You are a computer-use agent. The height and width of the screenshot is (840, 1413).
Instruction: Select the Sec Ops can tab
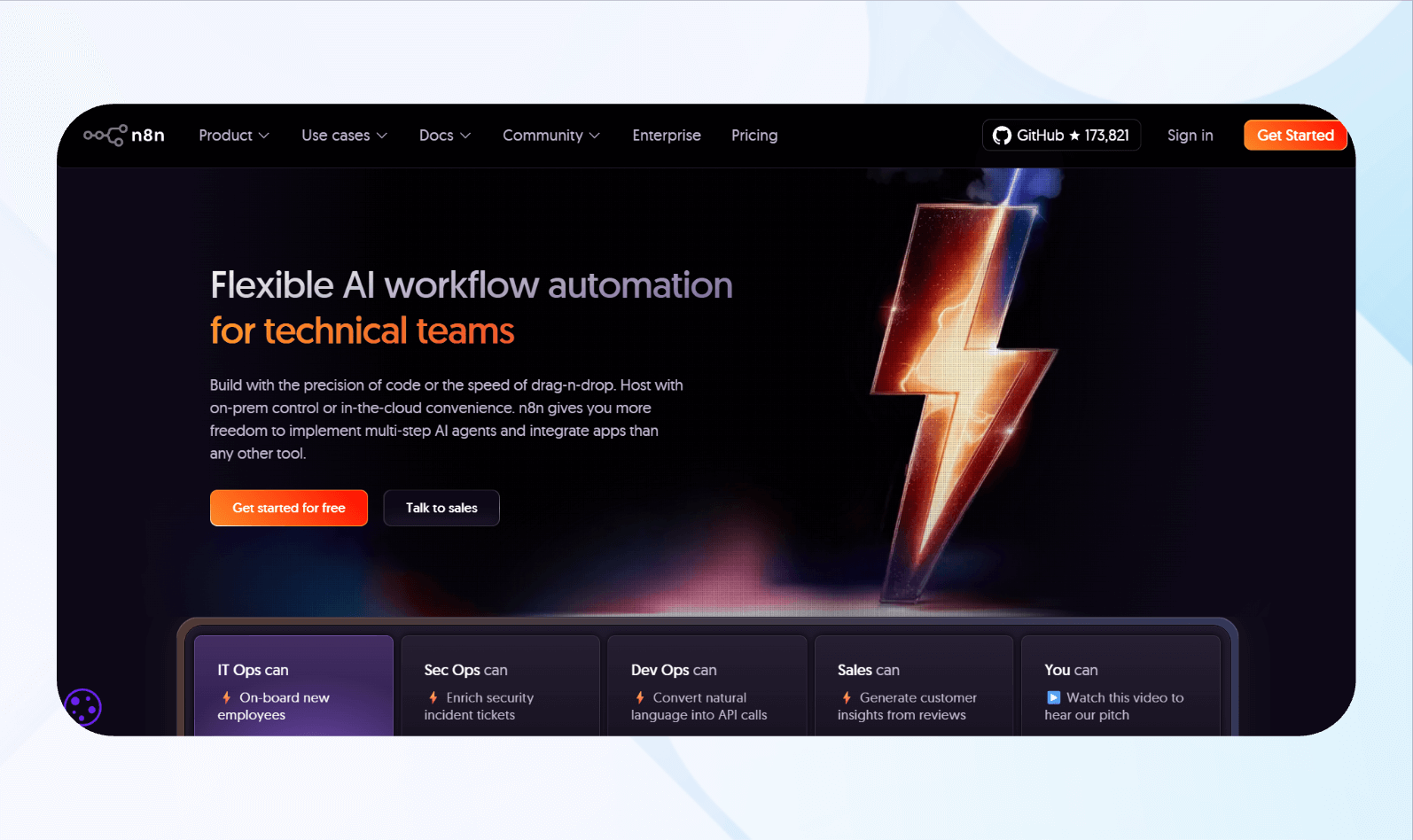500,686
